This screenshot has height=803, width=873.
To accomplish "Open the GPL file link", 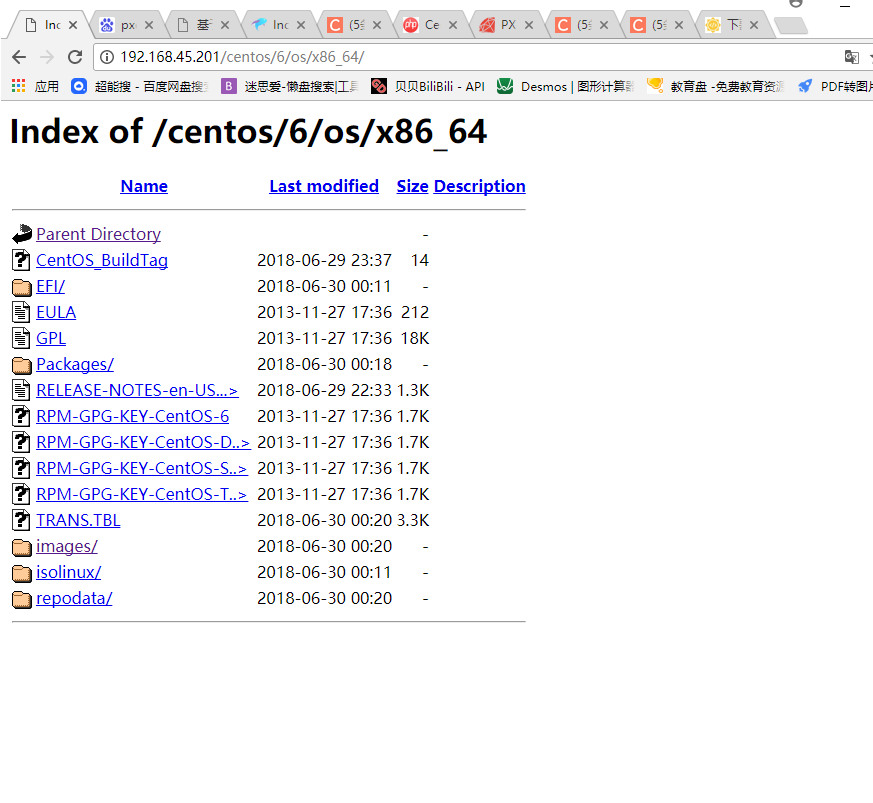I will click(x=51, y=339).
